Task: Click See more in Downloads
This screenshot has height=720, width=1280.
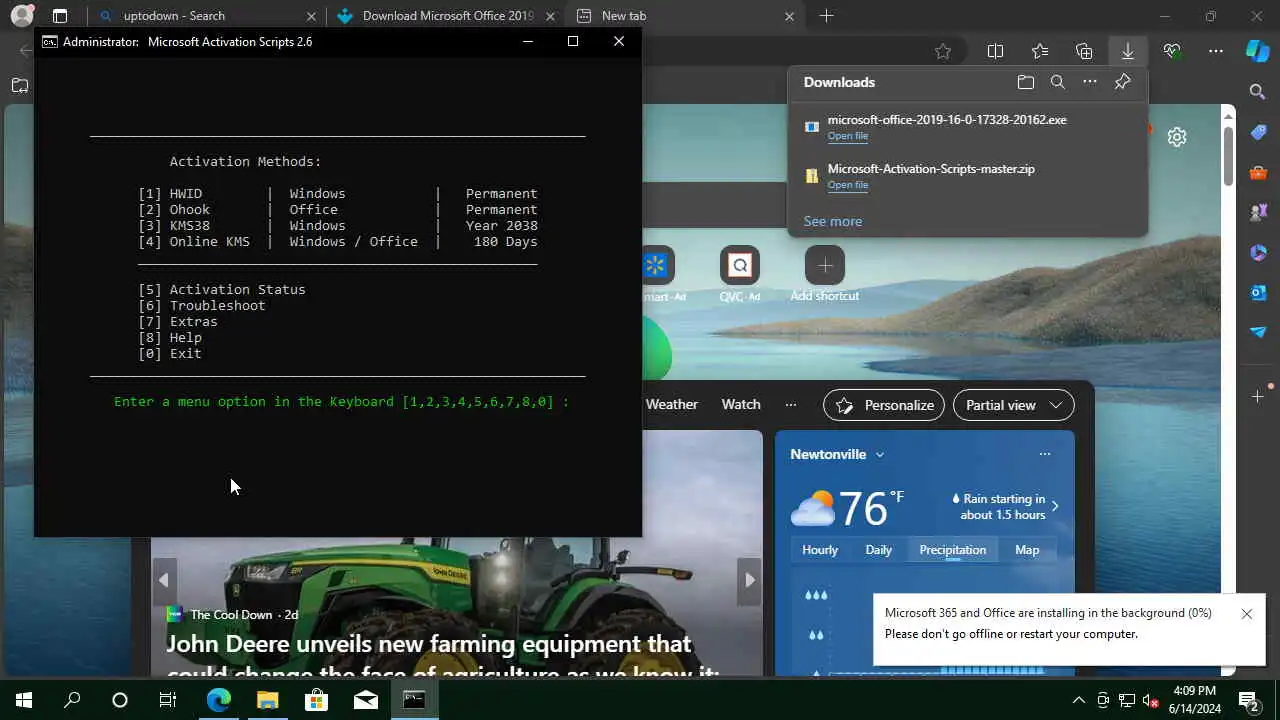Action: point(832,221)
